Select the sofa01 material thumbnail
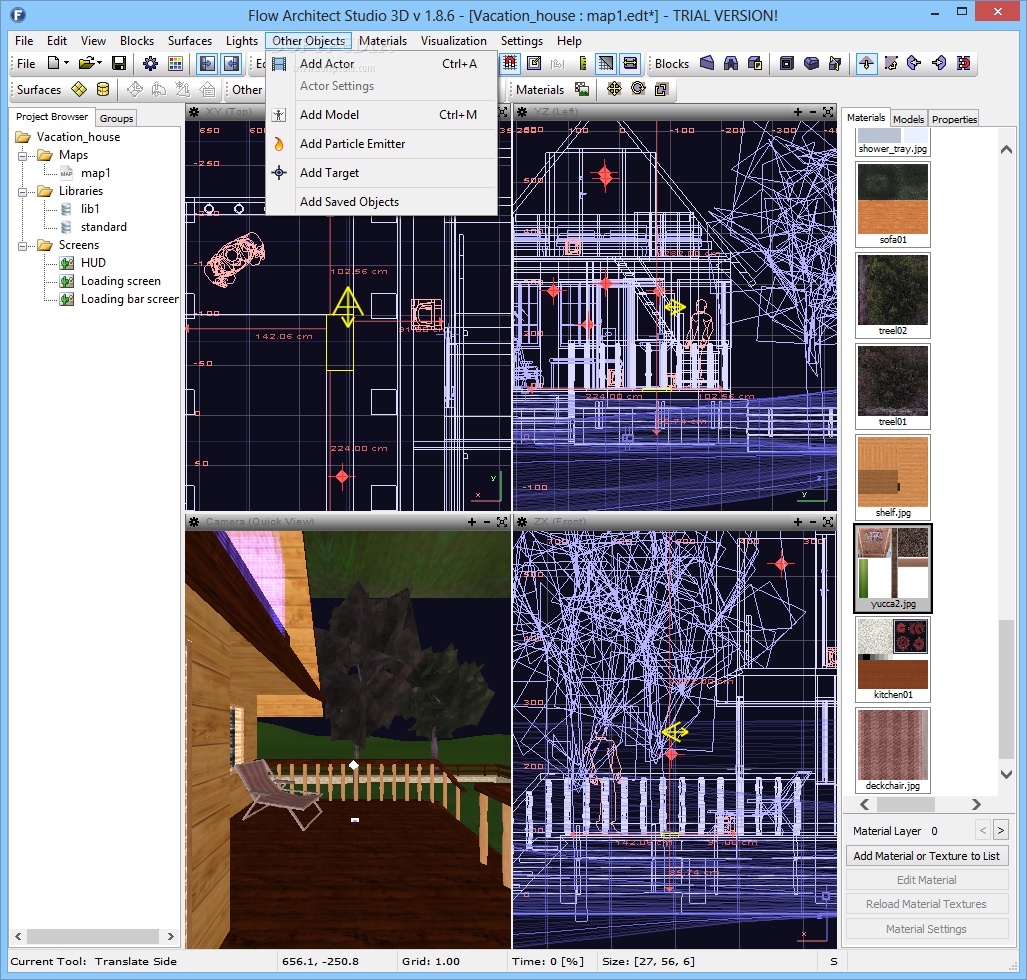The width and height of the screenshot is (1027, 980). 893,204
